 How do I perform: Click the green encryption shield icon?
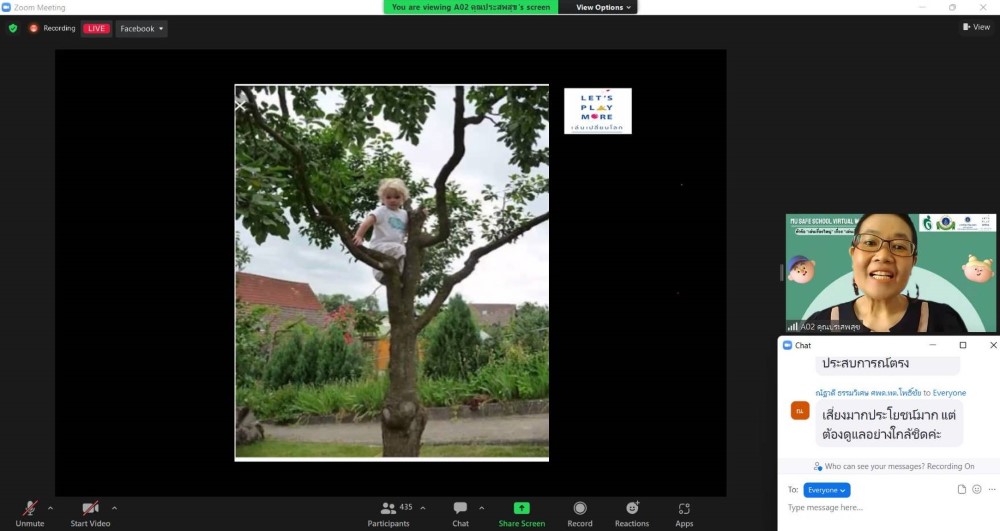13,28
